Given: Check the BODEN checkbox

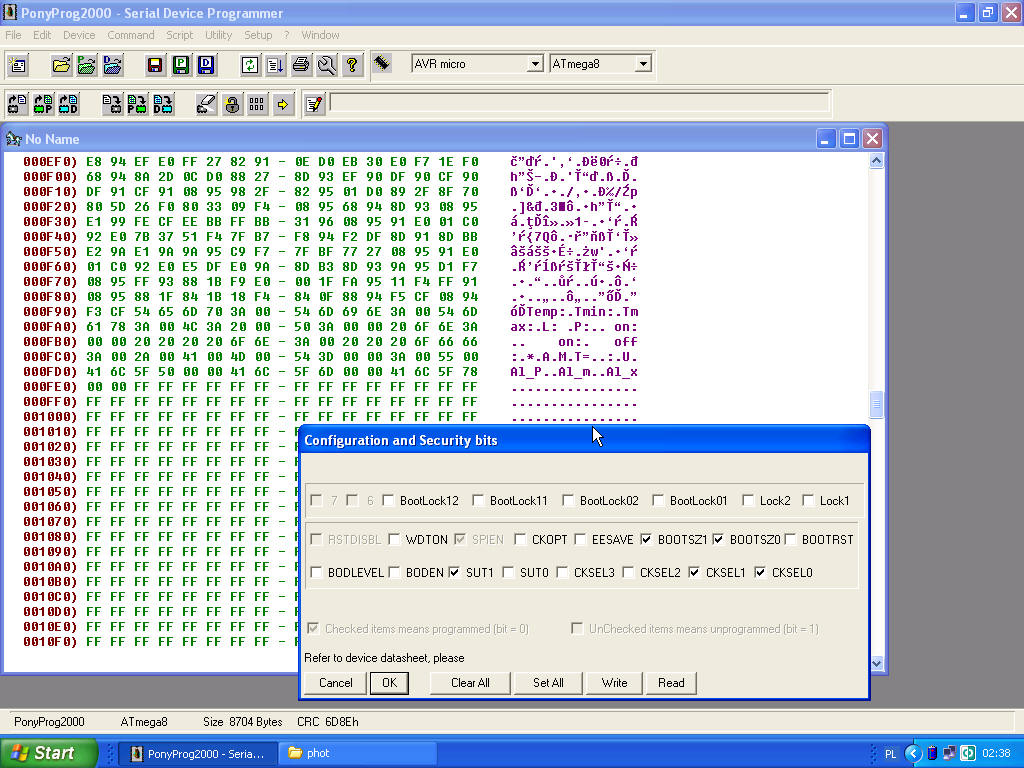Looking at the screenshot, I should 394,572.
